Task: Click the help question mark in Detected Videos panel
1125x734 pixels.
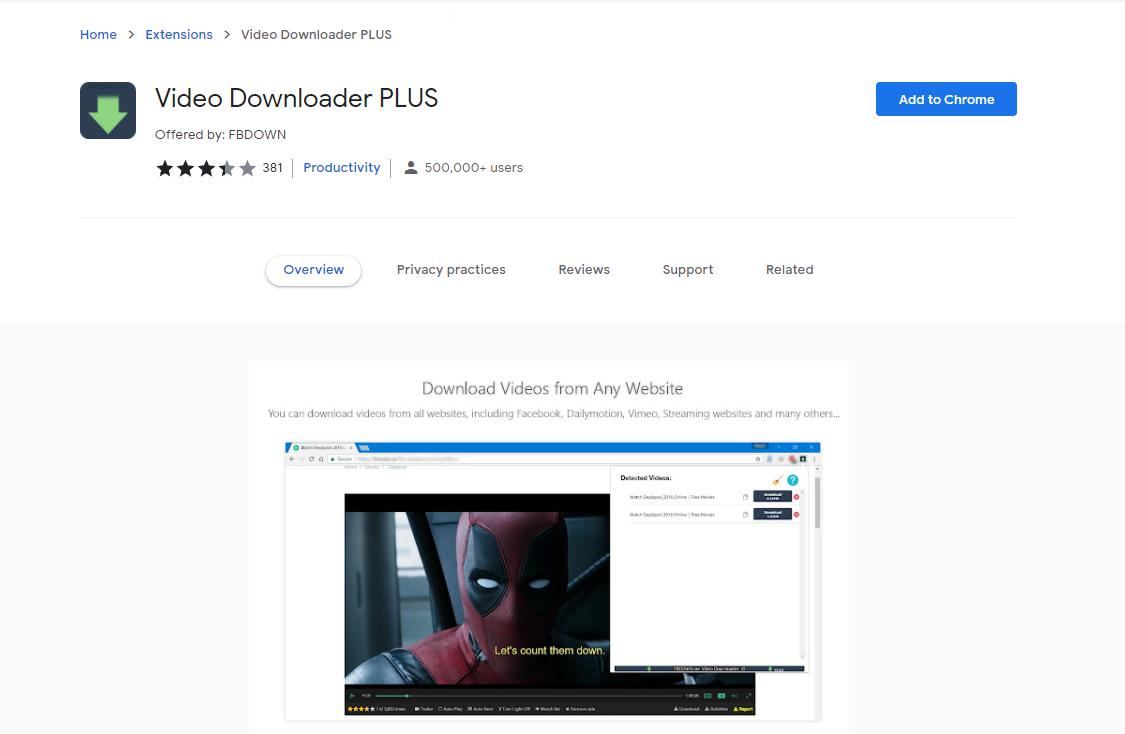Action: (x=793, y=480)
